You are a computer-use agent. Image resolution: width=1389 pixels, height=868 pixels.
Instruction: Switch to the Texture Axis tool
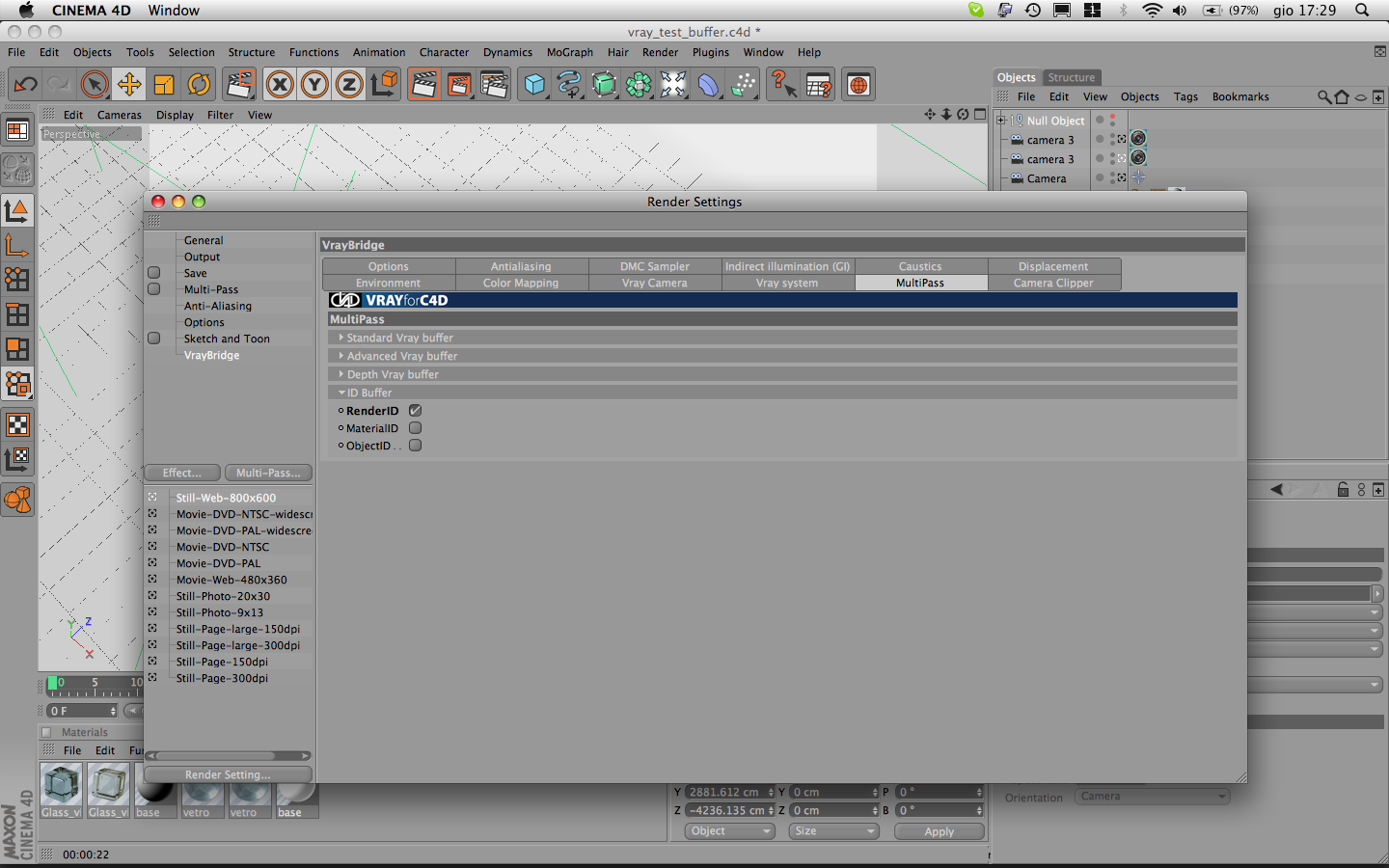tap(17, 459)
